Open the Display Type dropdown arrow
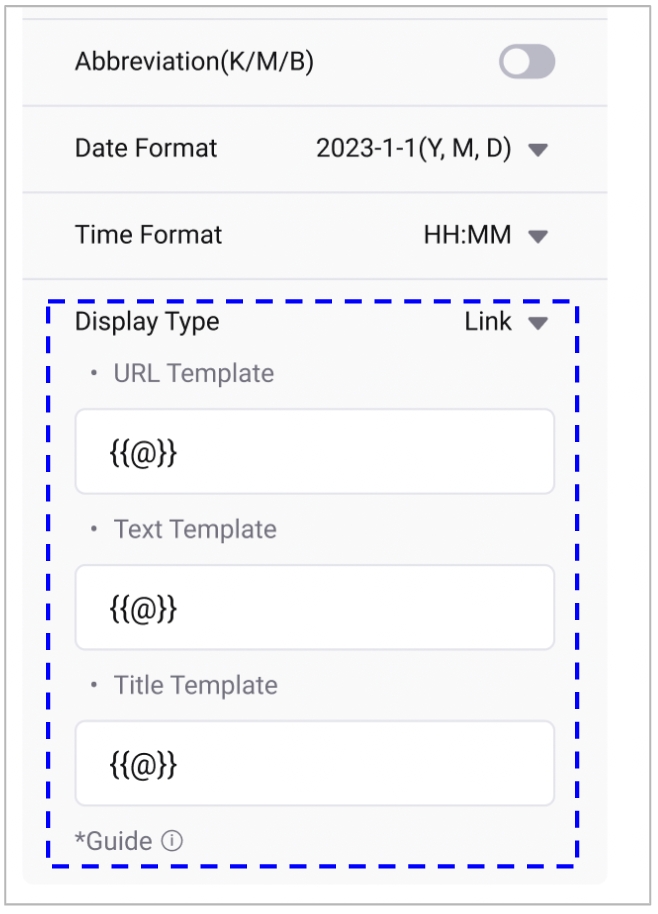 [538, 323]
